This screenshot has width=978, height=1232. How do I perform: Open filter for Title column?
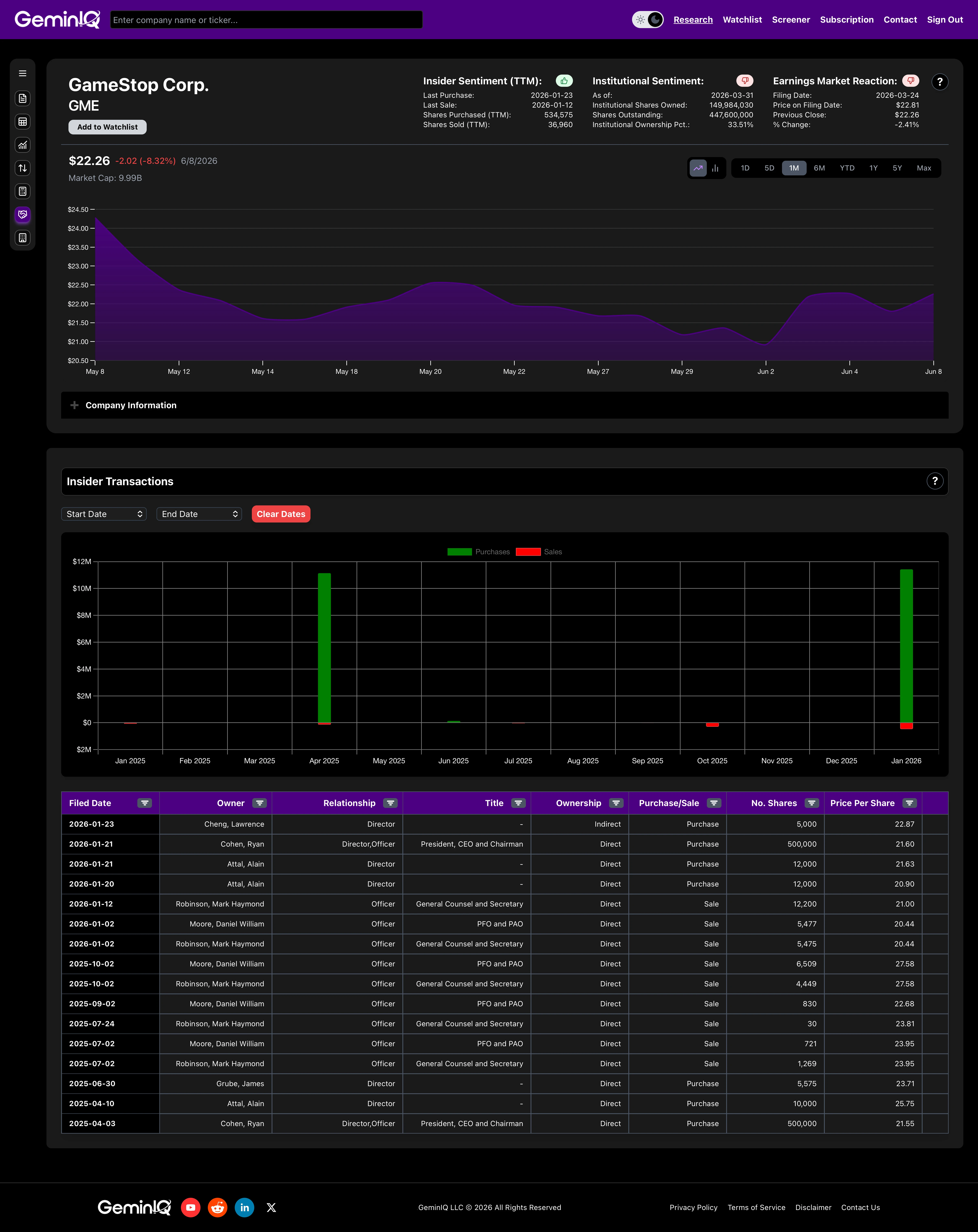tap(518, 803)
